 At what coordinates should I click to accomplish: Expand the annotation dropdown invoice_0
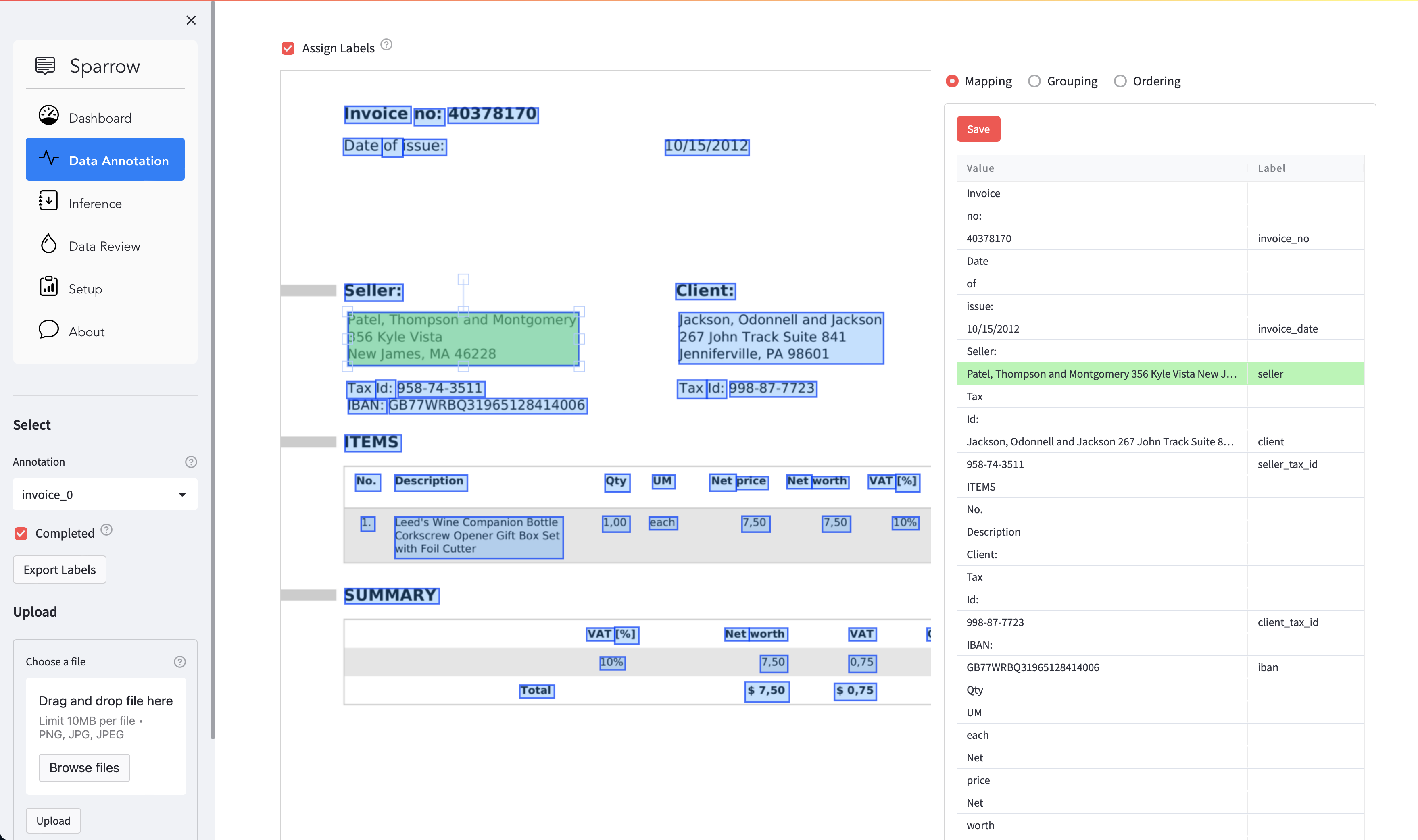181,493
